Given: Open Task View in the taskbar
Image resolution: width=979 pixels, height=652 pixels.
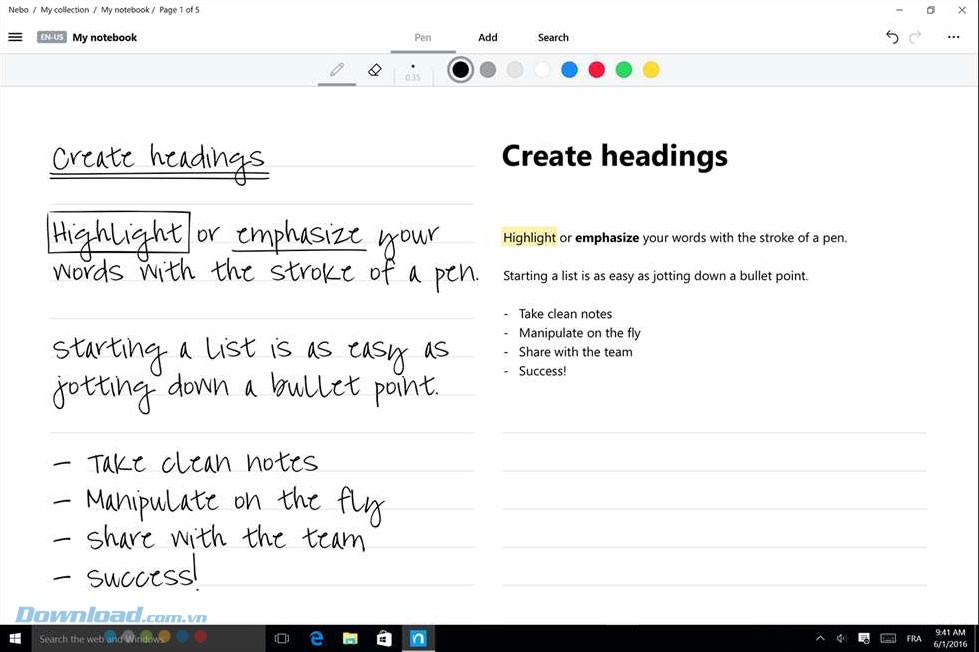Looking at the screenshot, I should [x=282, y=638].
